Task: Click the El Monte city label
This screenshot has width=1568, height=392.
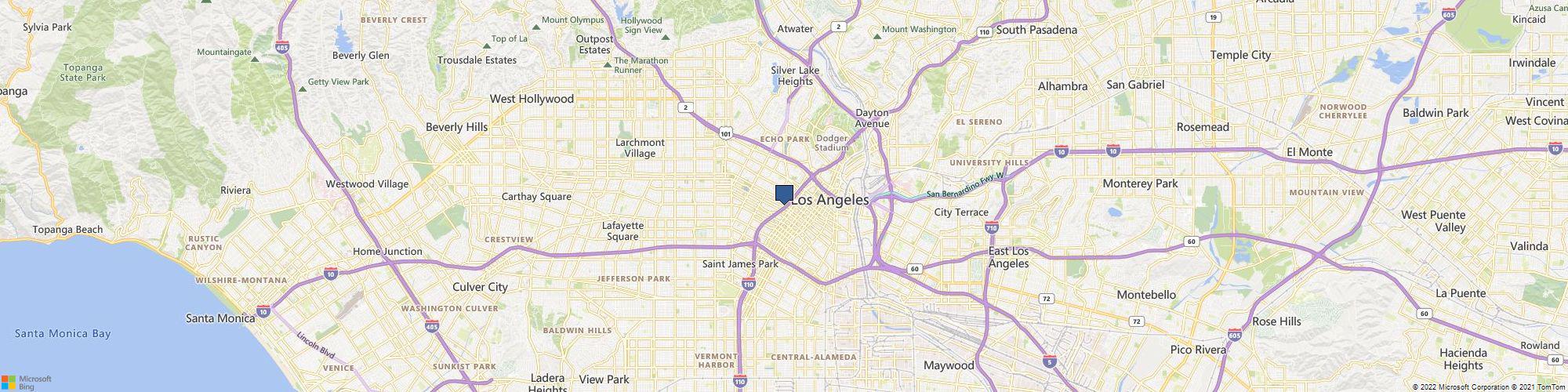Action: point(1309,152)
